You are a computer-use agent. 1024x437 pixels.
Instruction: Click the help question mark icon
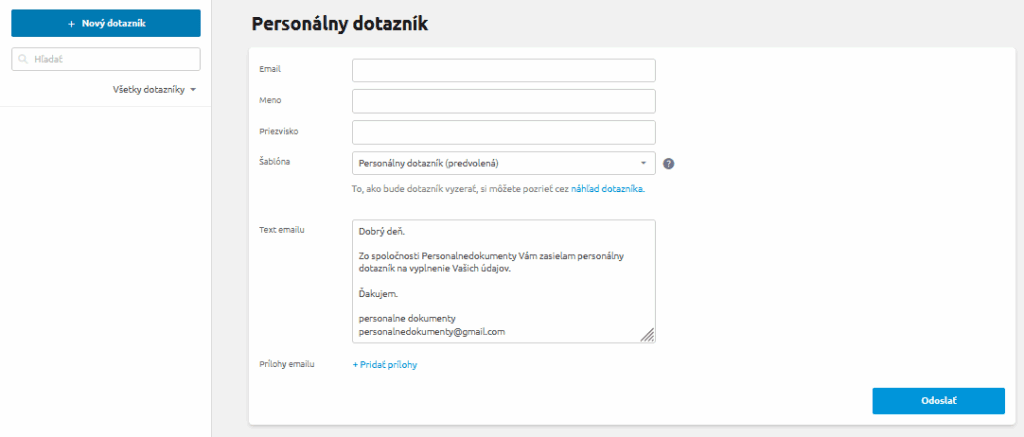tap(669, 163)
